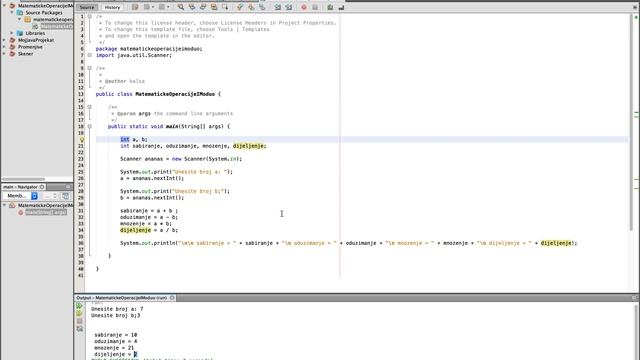Toggle Bookmark icon in editor toolbar

pos(262,7)
